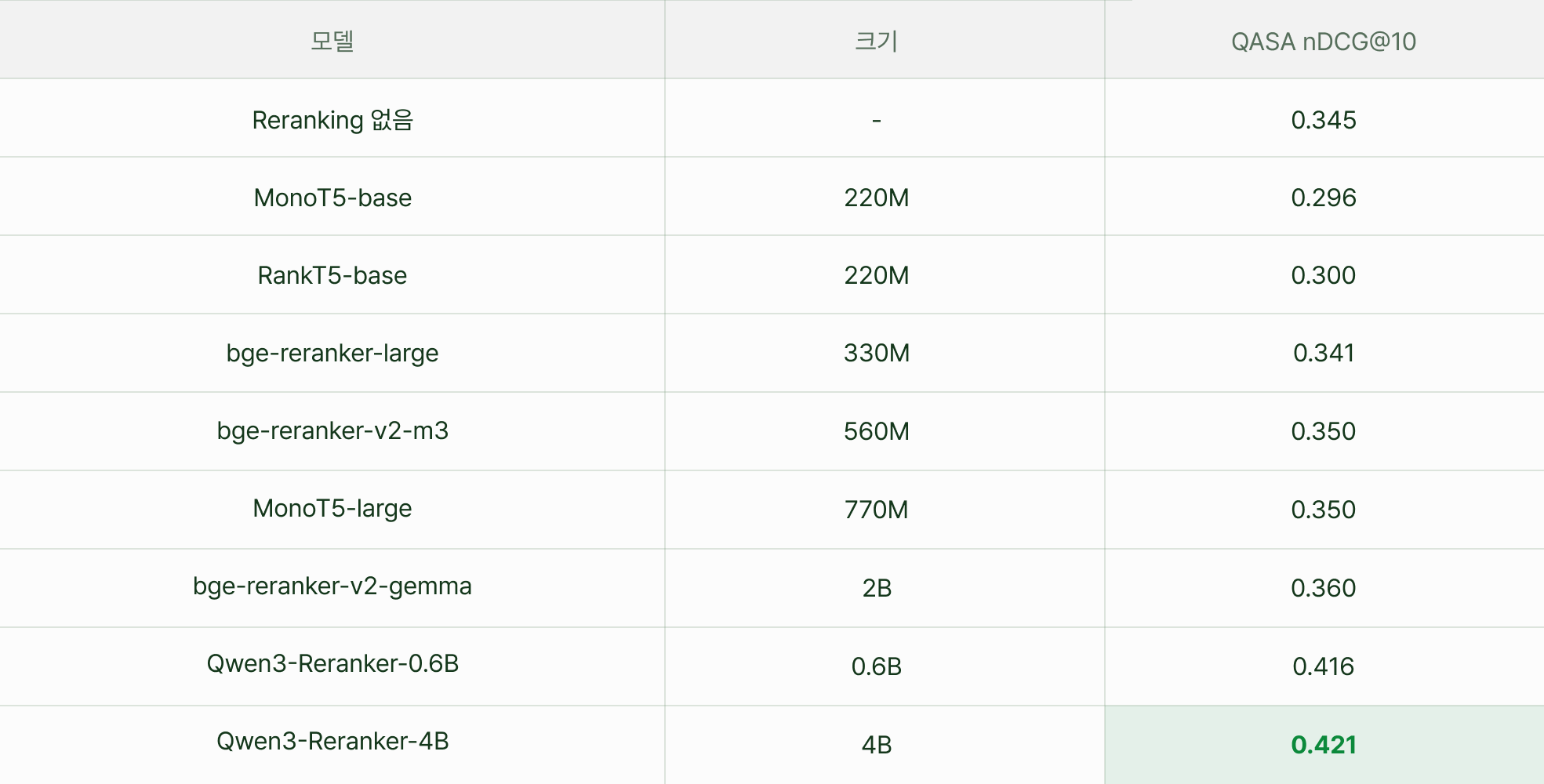
Task: Click the highlighted 0.421 score cell
Action: click(x=1324, y=745)
